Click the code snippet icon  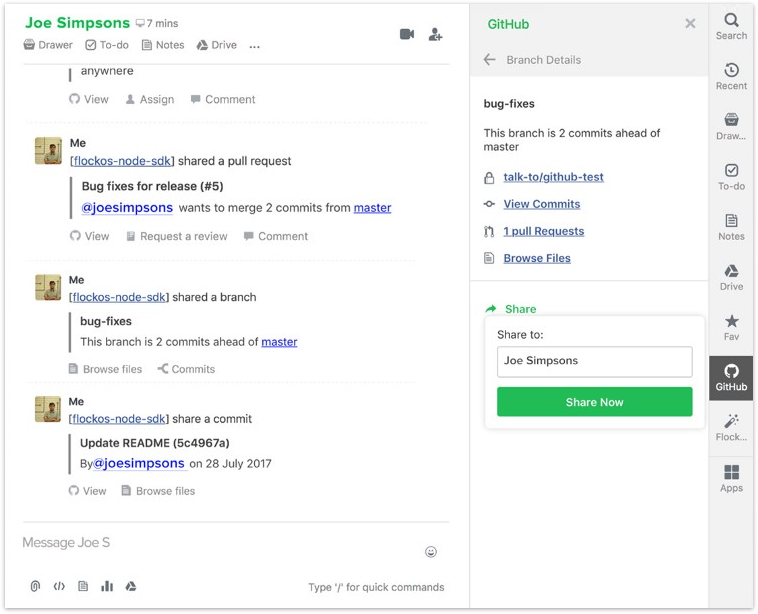tap(59, 586)
